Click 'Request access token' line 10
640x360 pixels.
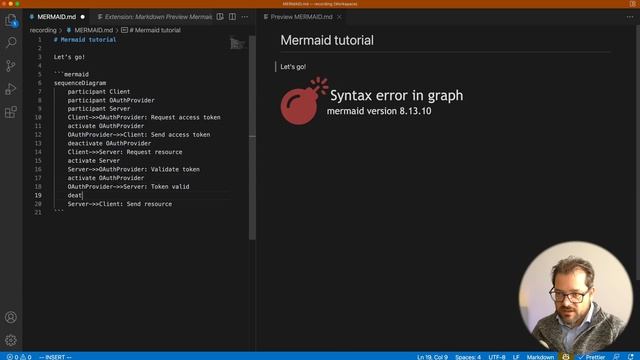click(x=144, y=117)
